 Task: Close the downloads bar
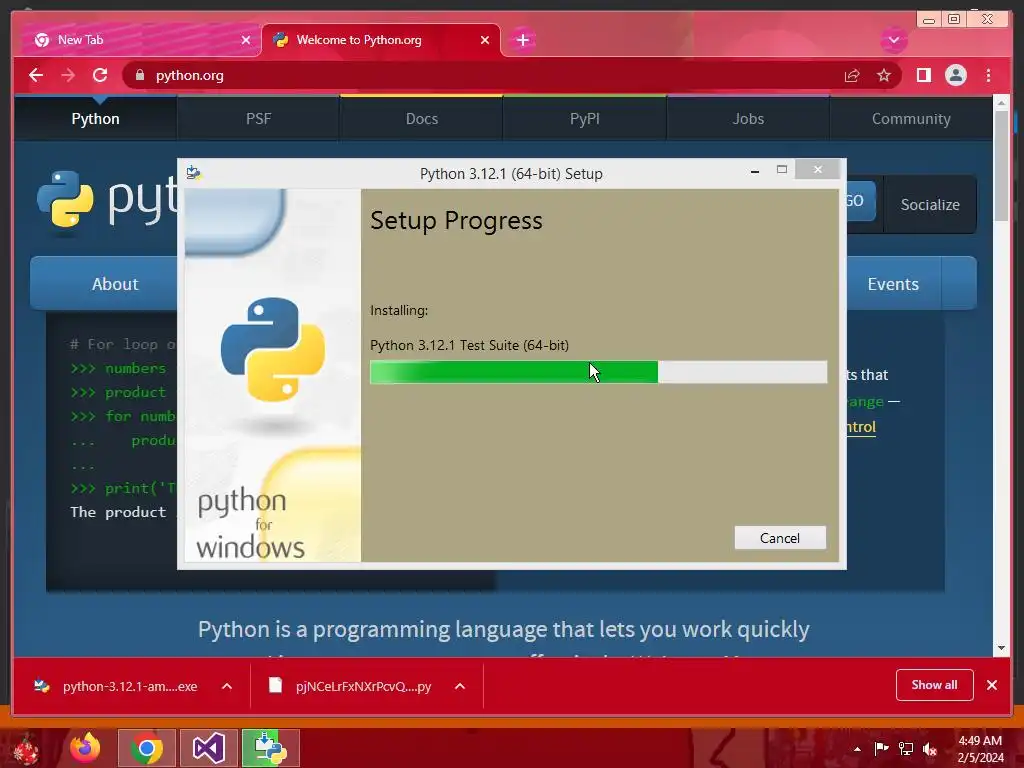[992, 685]
